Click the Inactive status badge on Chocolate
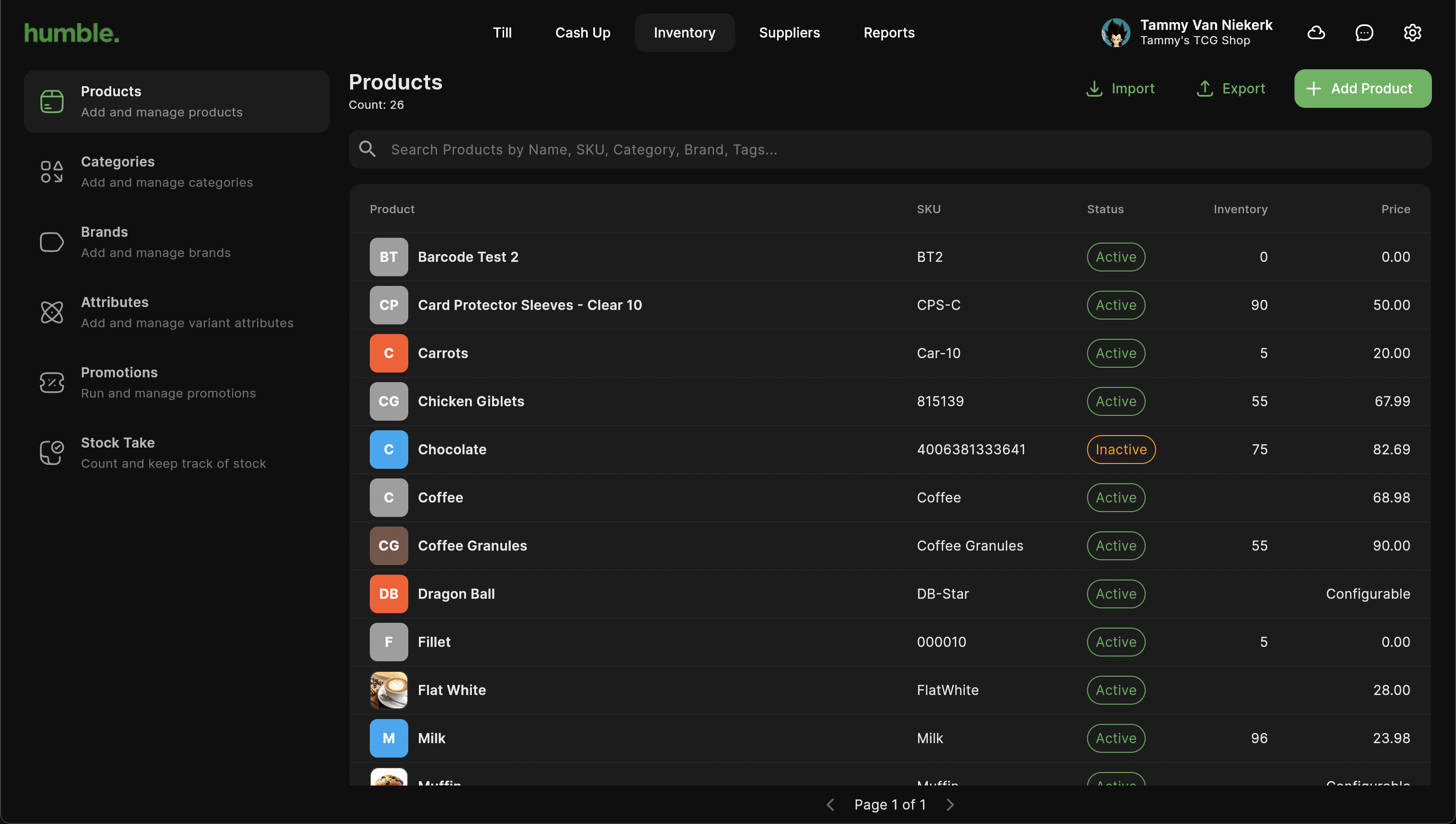1456x824 pixels. [x=1120, y=450]
